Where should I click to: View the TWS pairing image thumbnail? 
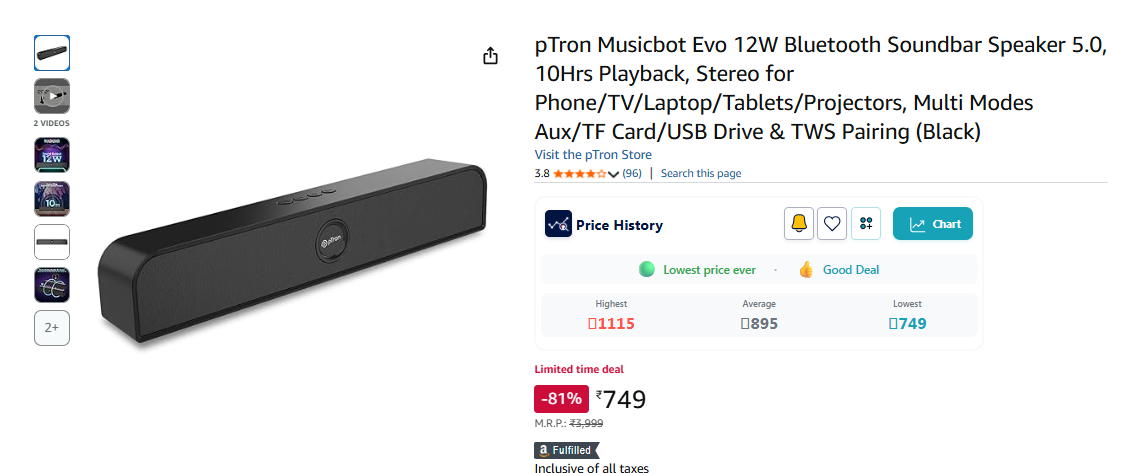pyautogui.click(x=52, y=285)
